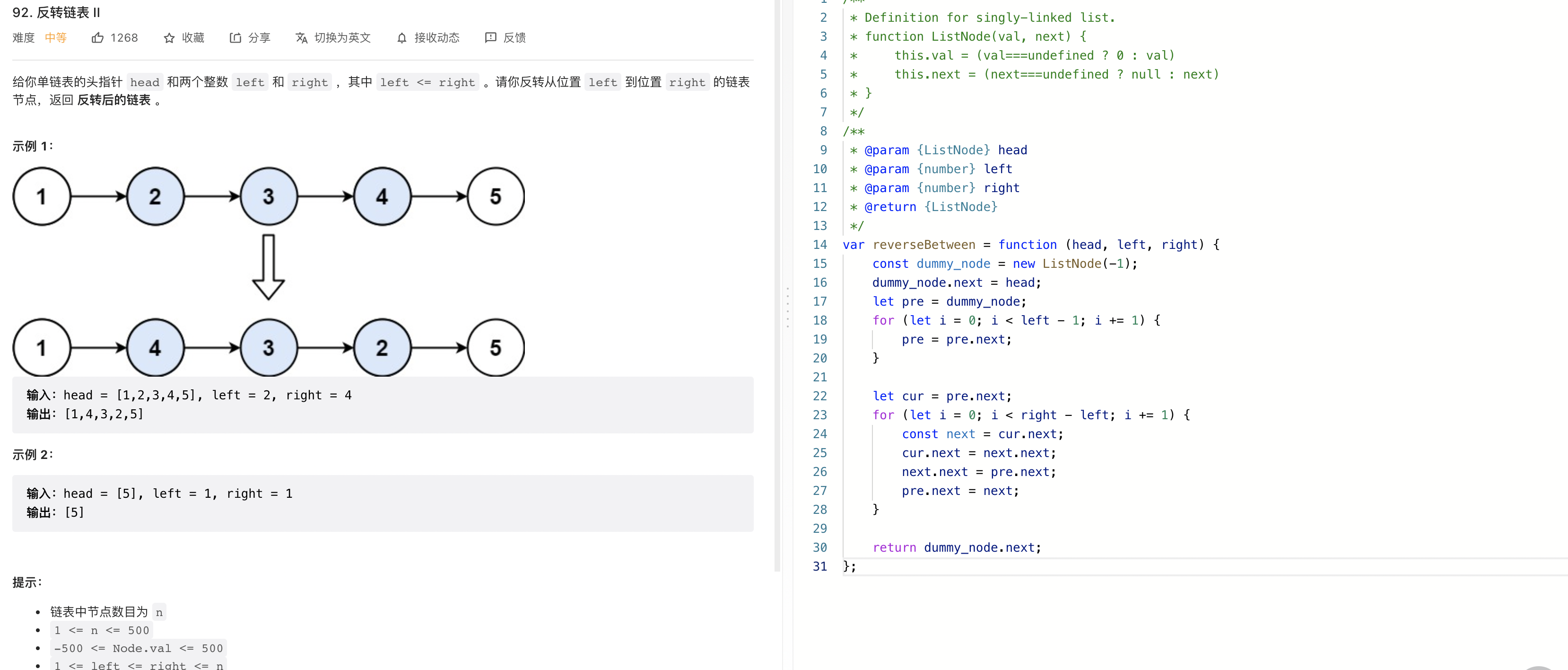Click the thumbs-up like icon
The height and width of the screenshot is (670, 1568).
[x=97, y=38]
